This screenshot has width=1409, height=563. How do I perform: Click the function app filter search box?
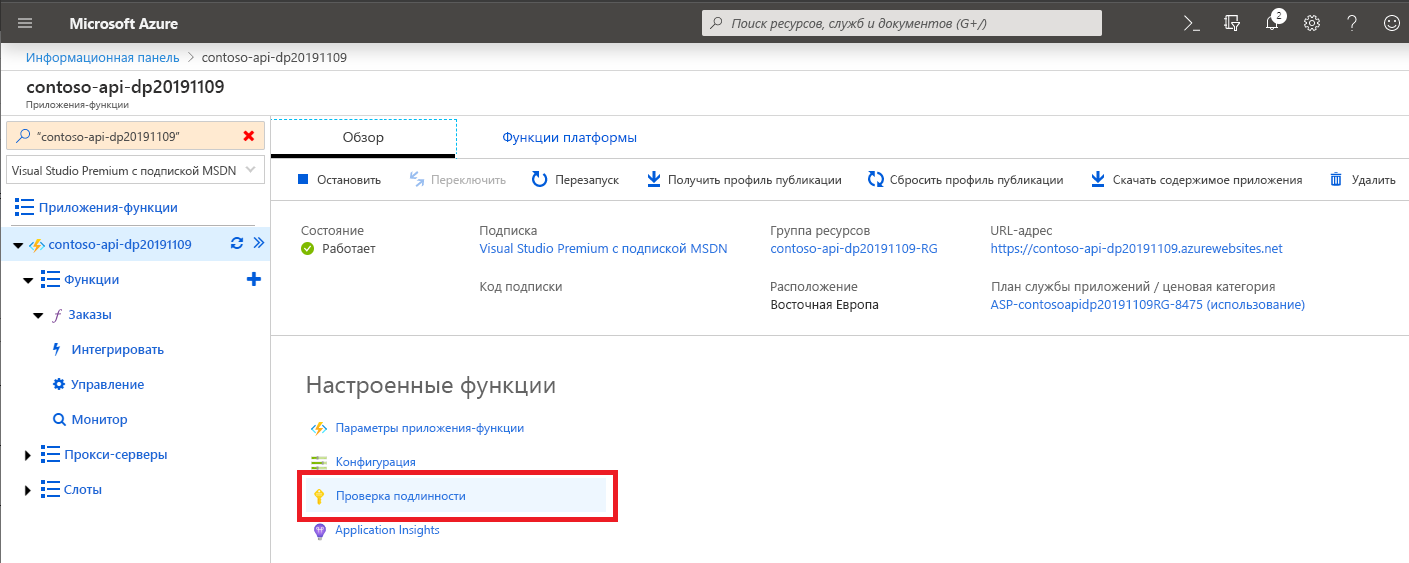click(x=136, y=136)
